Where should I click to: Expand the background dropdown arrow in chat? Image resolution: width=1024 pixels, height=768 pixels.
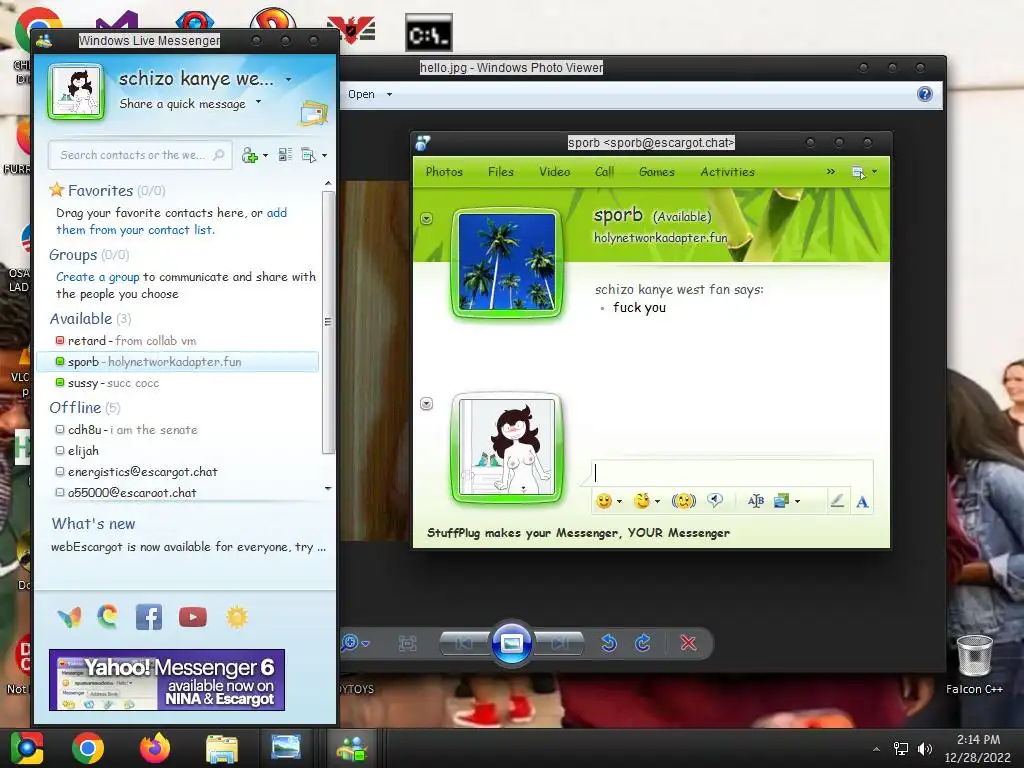(797, 502)
